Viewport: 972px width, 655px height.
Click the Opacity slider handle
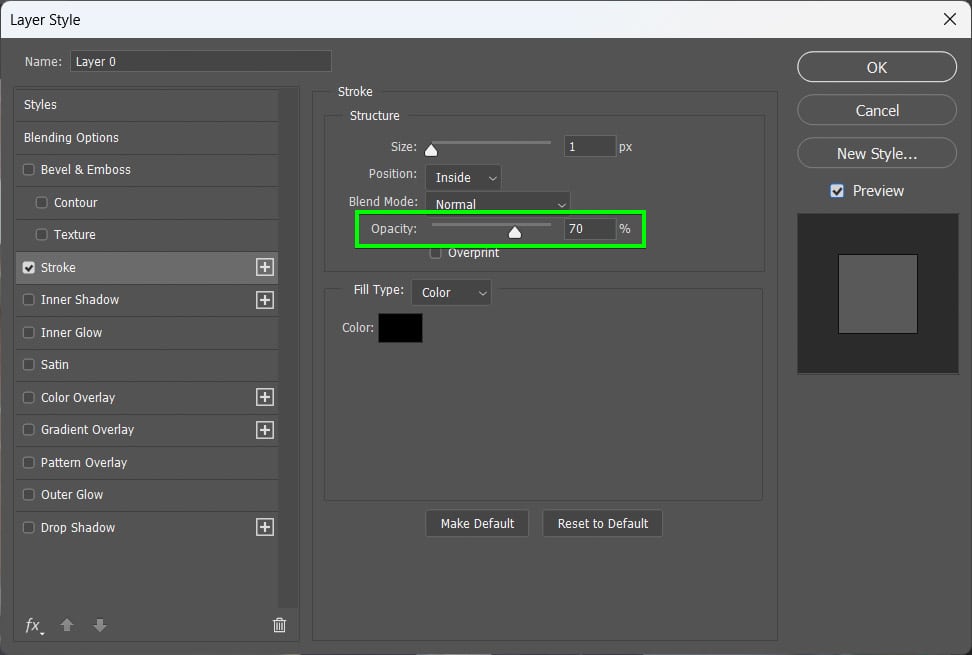pyautogui.click(x=515, y=232)
